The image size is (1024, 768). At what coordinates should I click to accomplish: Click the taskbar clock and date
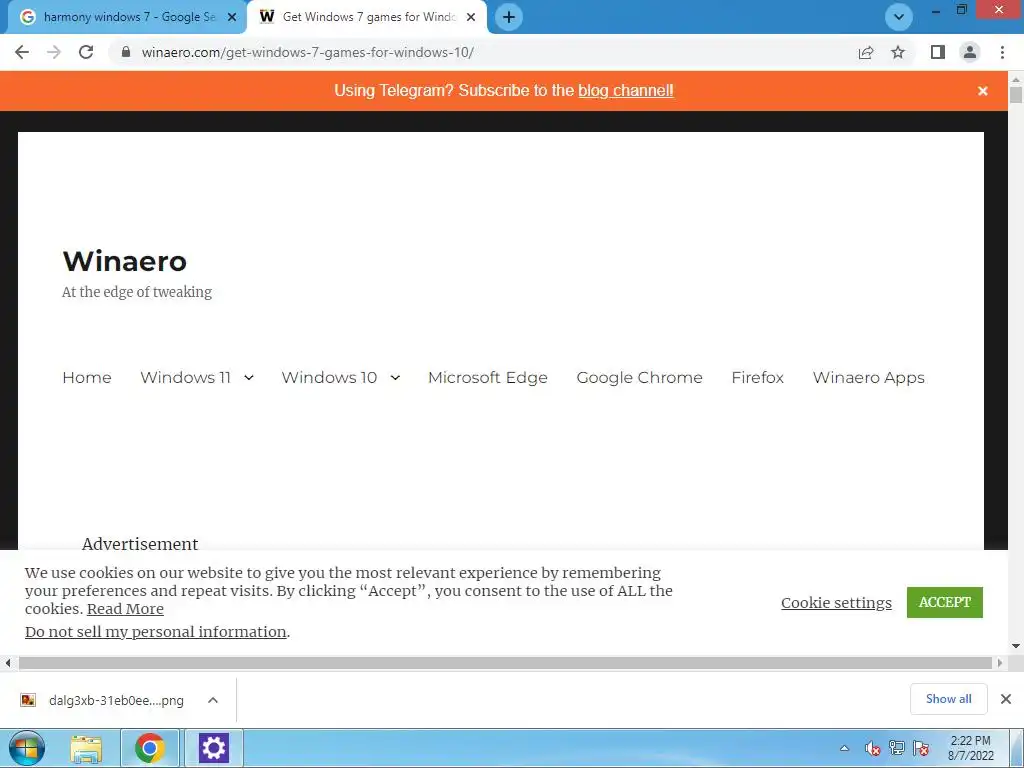[x=970, y=748]
